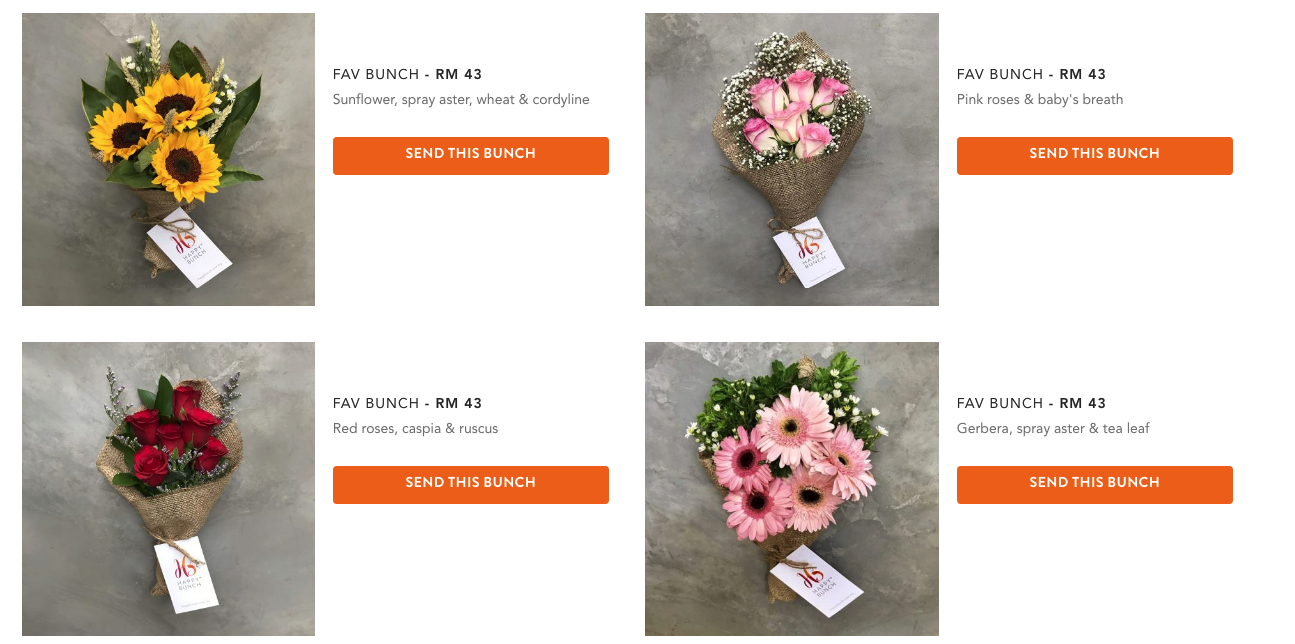The image size is (1295, 644).
Task: Click the Happy Bunch tag on sunflower bouquet
Action: click(x=190, y=248)
